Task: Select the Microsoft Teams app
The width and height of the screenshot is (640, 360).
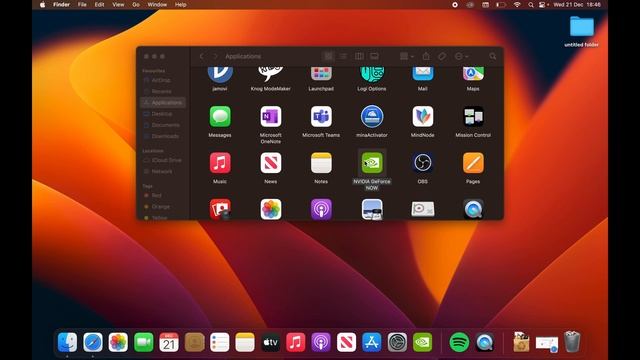Action: pos(321,117)
